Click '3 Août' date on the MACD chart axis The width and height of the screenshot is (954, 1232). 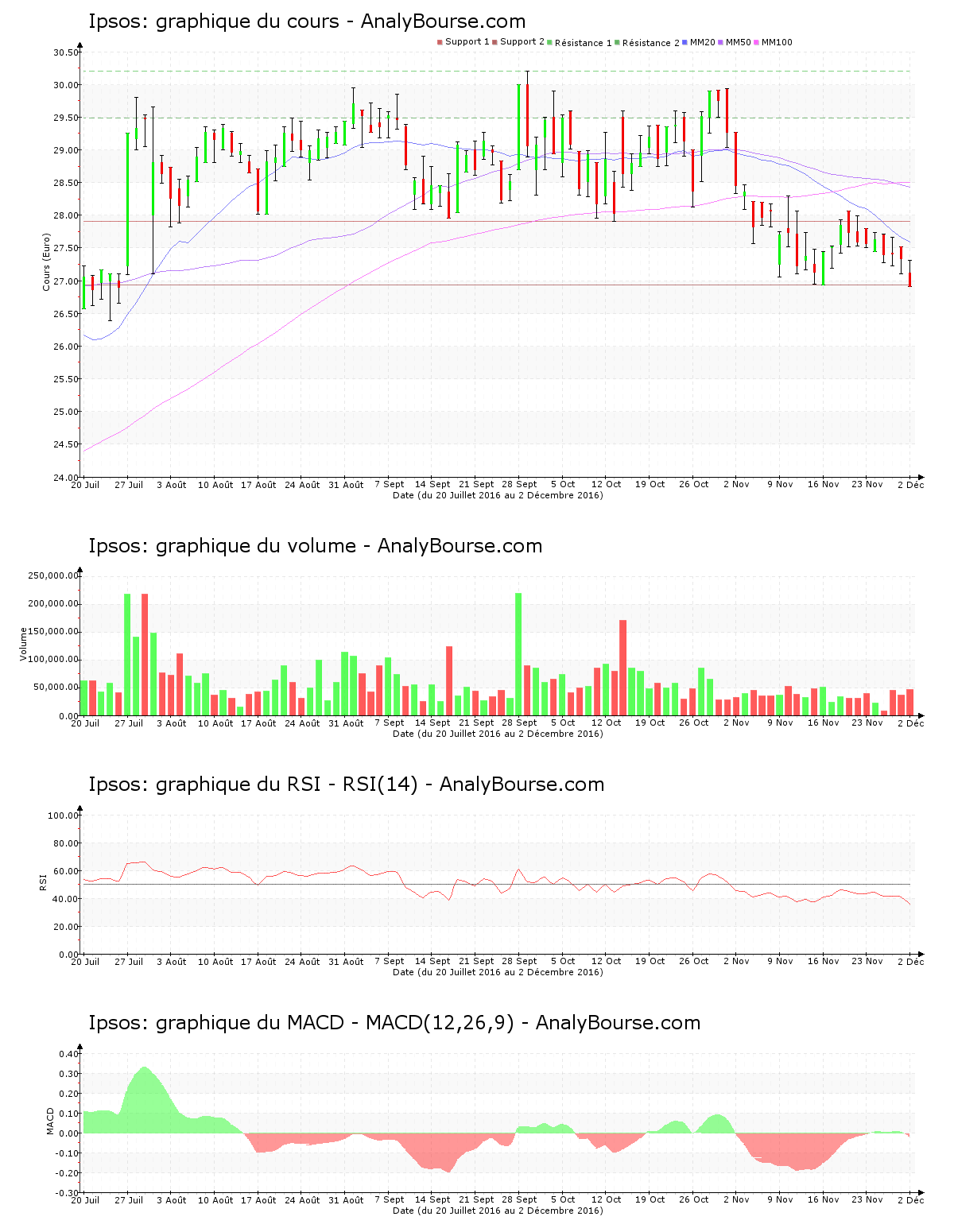(172, 1199)
